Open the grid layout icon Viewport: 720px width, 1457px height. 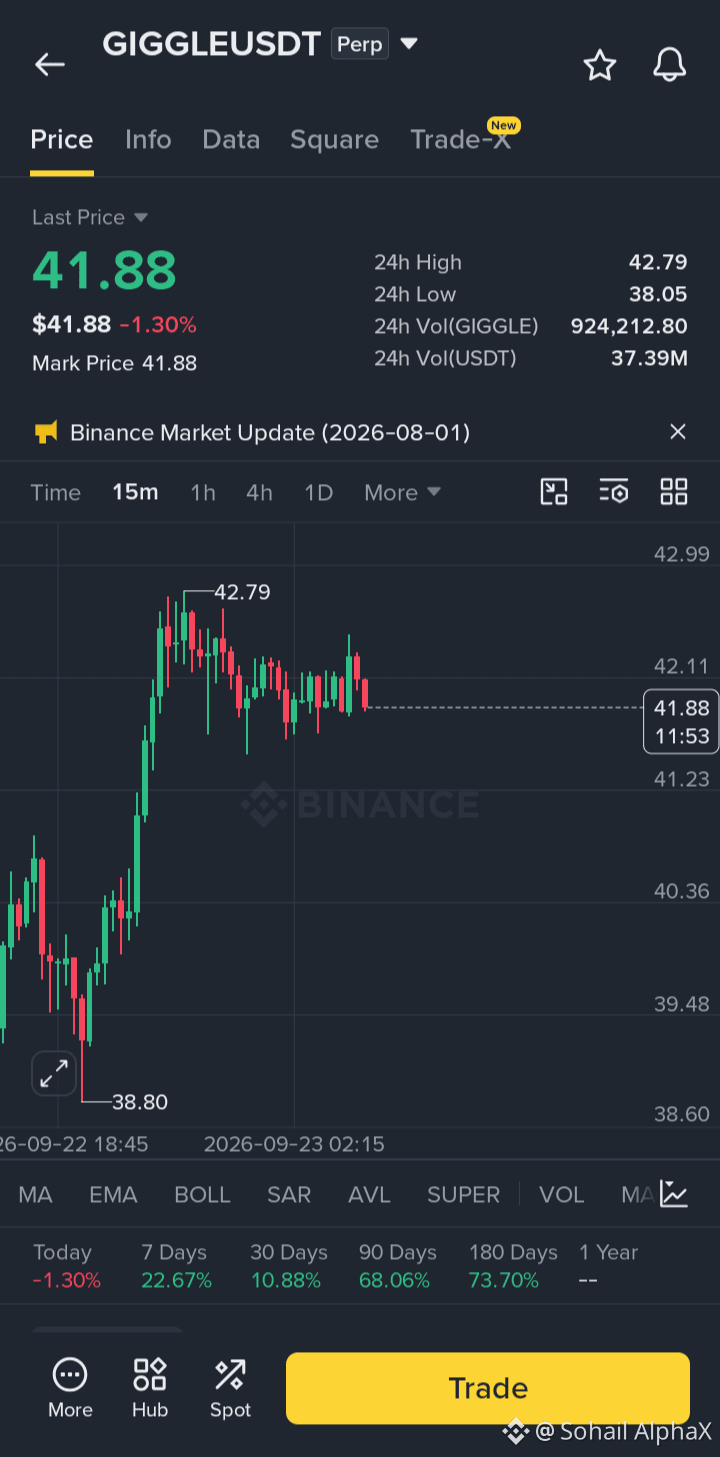coord(674,491)
